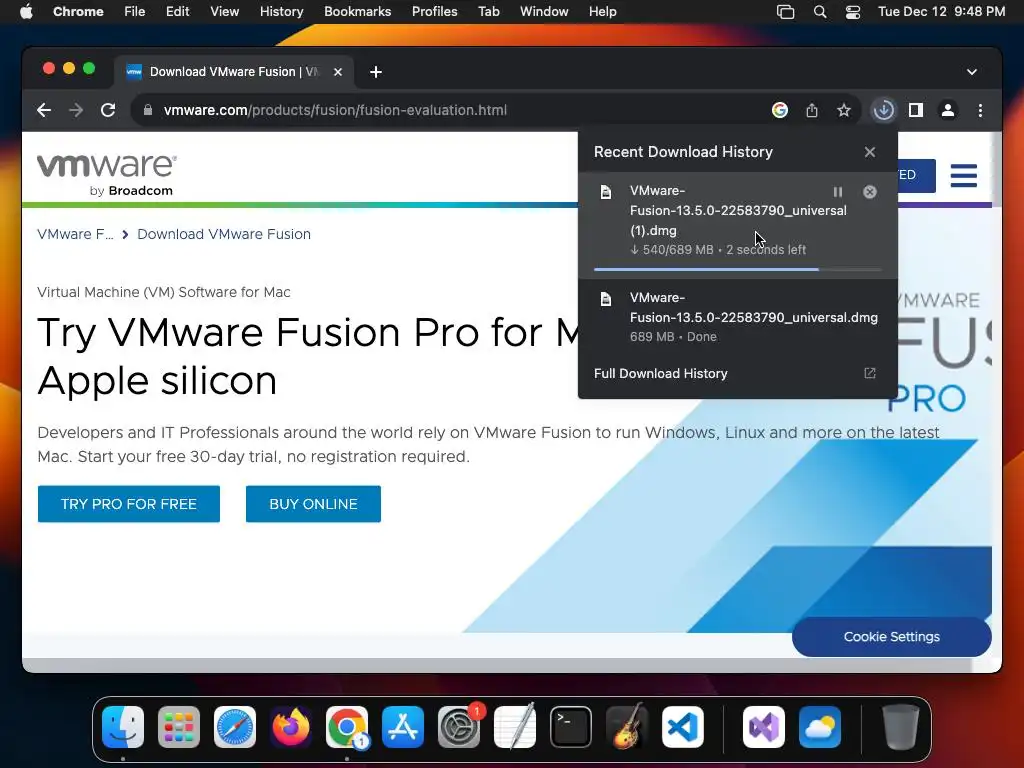1024x768 pixels.
Task: Open the Google icon in the address bar
Action: (x=780, y=110)
